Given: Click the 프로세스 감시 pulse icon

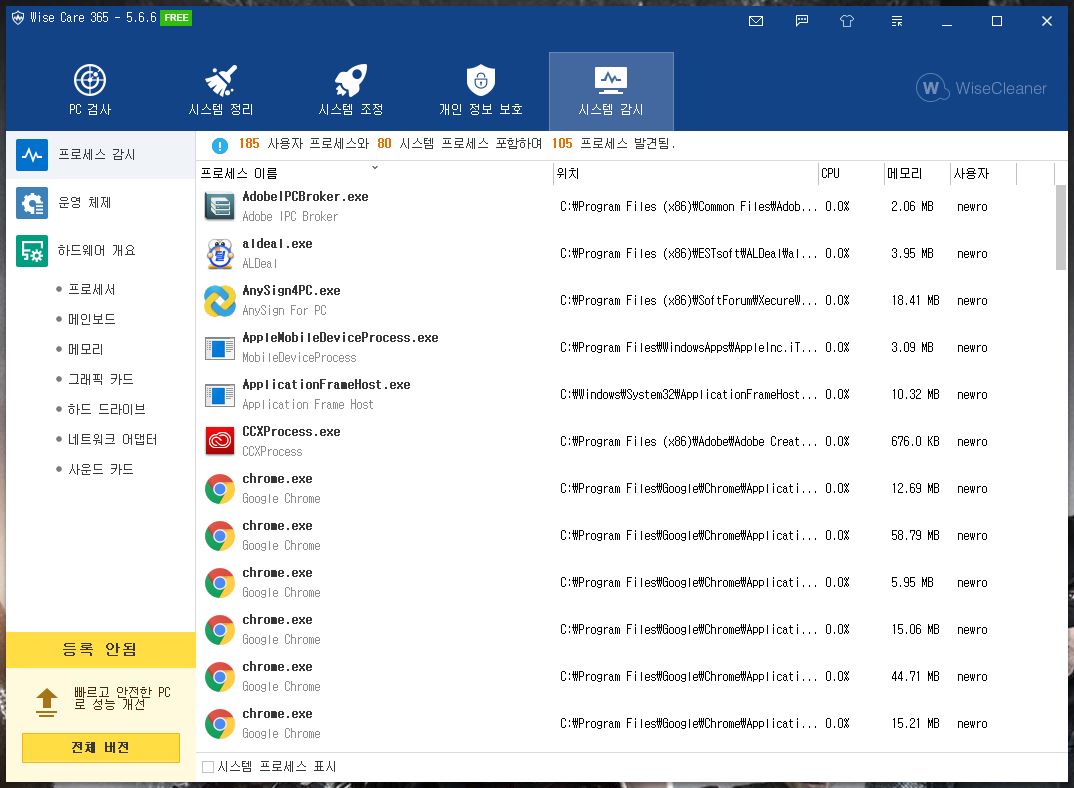Looking at the screenshot, I should tap(32, 155).
